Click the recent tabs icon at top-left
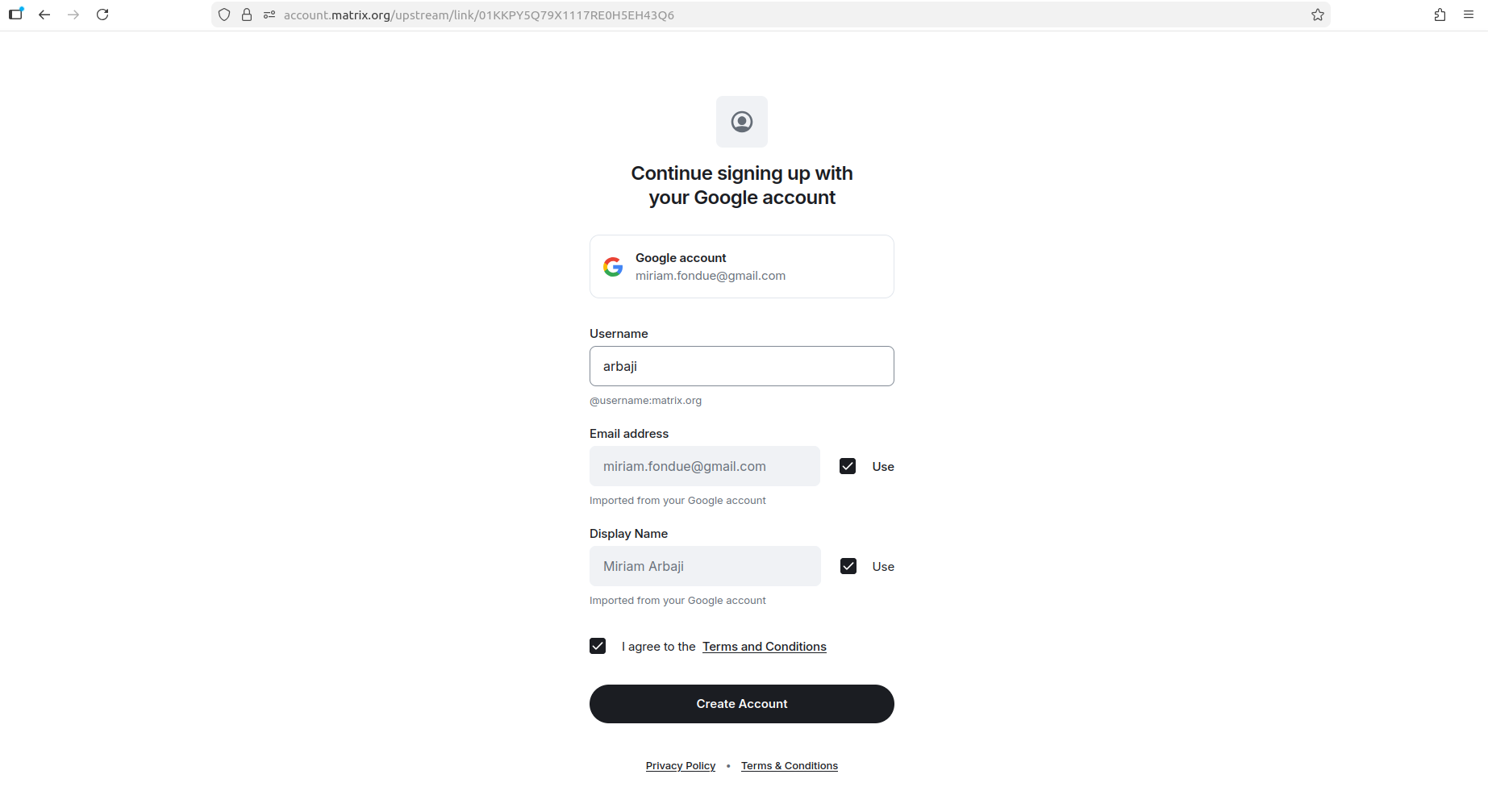Screen dimensions: 1488x812 click(x=16, y=14)
